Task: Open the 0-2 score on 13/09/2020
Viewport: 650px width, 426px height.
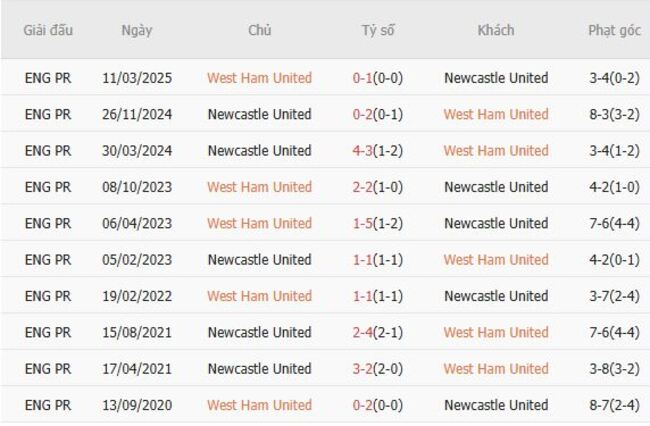Action: point(363,405)
